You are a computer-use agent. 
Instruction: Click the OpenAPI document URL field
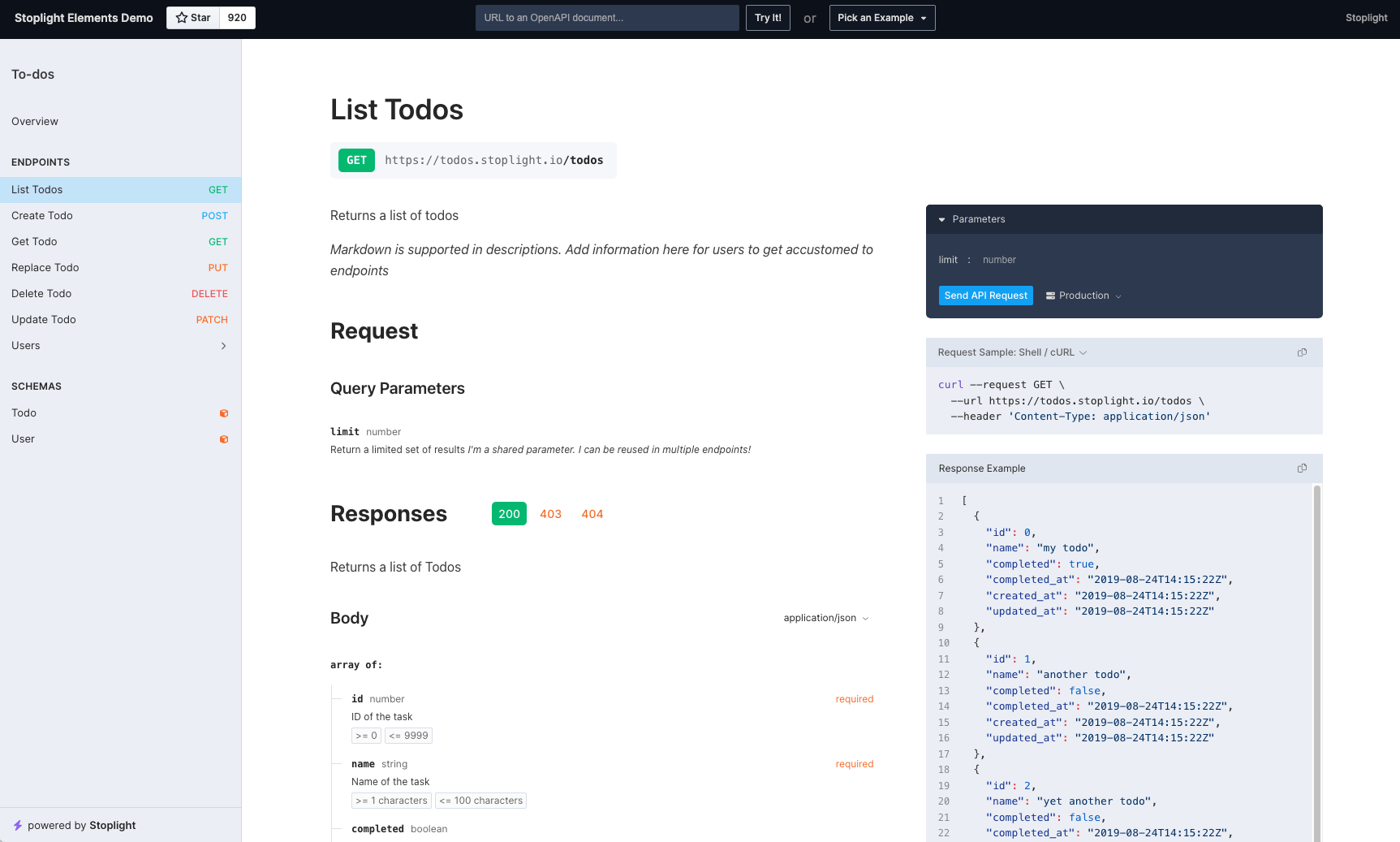coord(606,17)
